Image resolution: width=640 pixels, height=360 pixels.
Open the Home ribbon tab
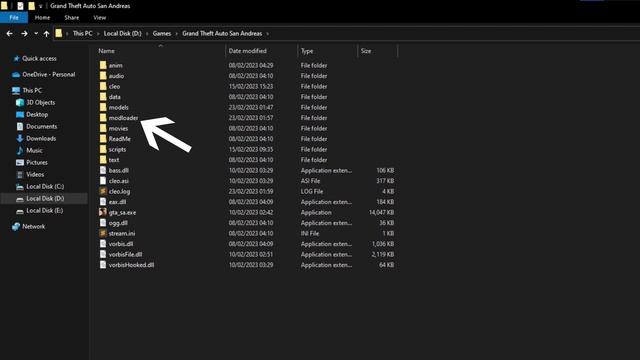tap(42, 18)
